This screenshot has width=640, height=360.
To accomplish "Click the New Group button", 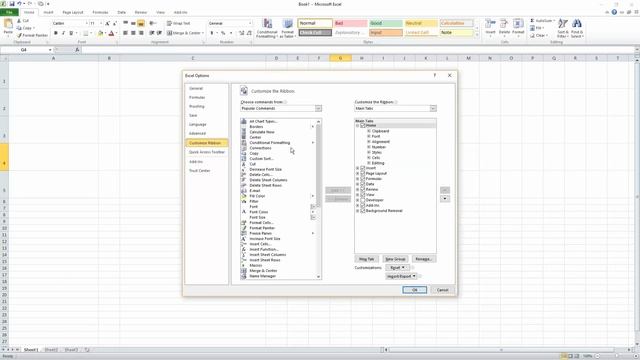I will pyautogui.click(x=396, y=259).
